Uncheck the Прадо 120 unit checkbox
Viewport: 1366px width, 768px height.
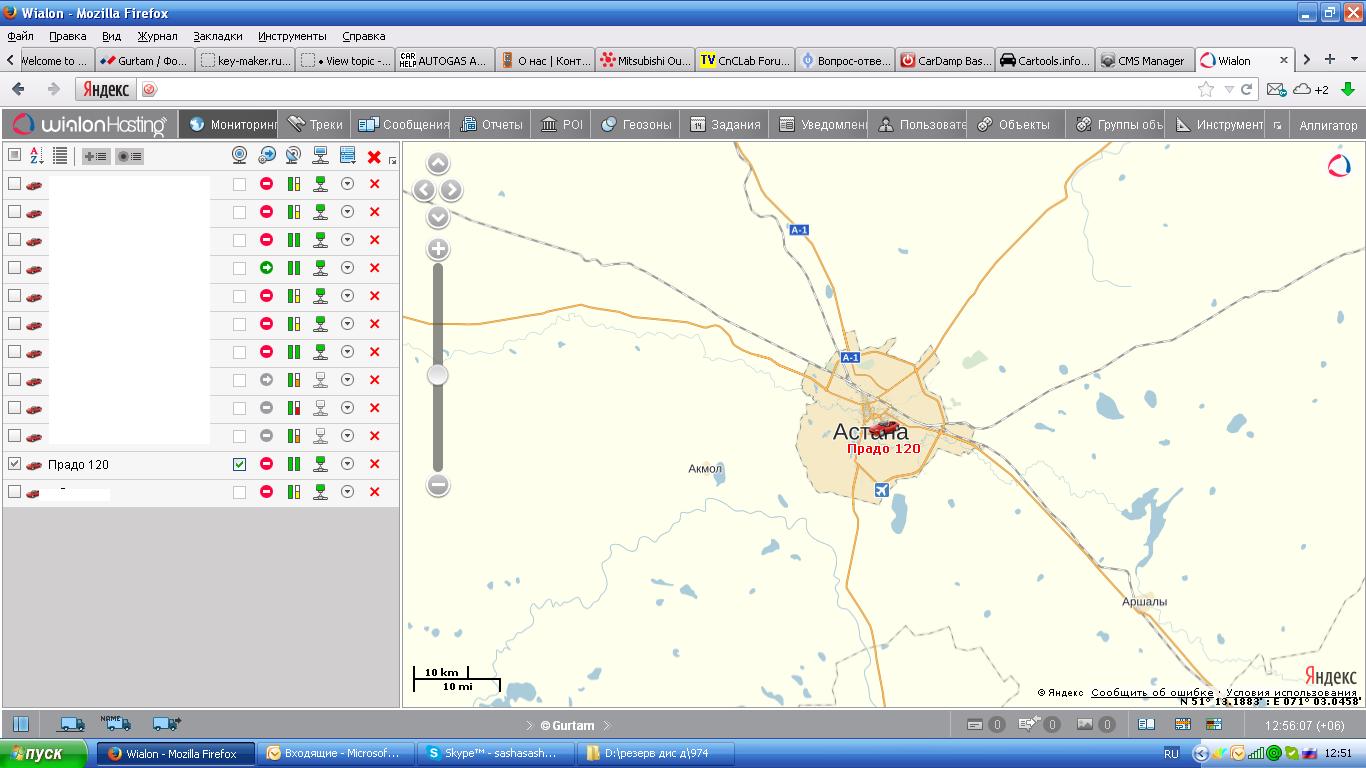tap(14, 464)
